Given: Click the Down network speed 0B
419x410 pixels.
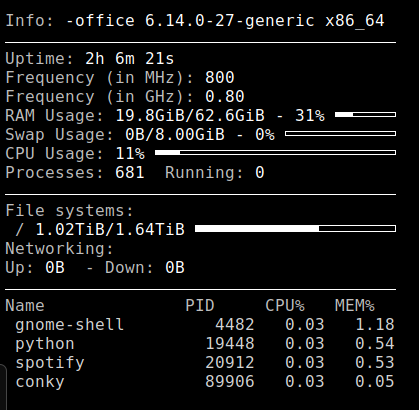Looking at the screenshot, I should (x=175, y=268).
